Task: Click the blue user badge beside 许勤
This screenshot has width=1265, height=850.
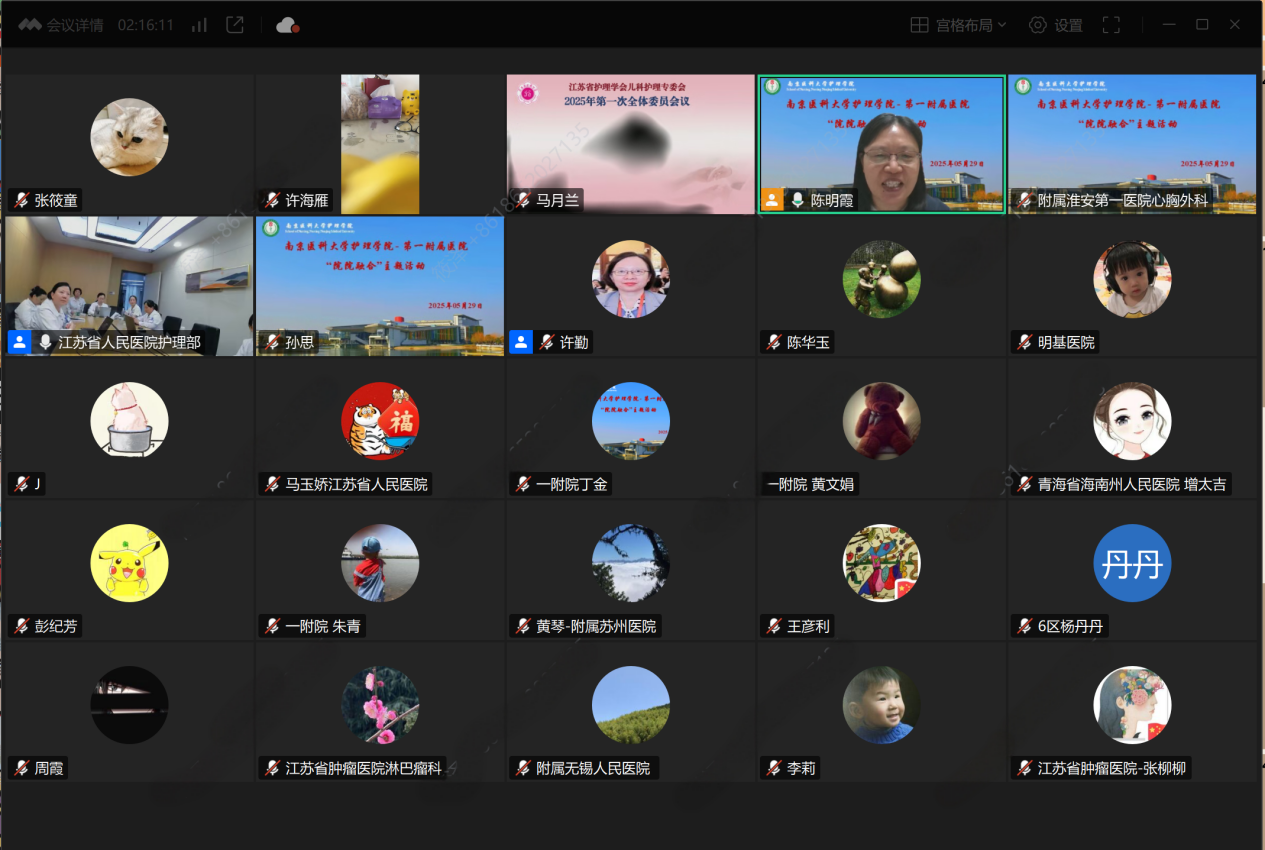Action: point(520,342)
